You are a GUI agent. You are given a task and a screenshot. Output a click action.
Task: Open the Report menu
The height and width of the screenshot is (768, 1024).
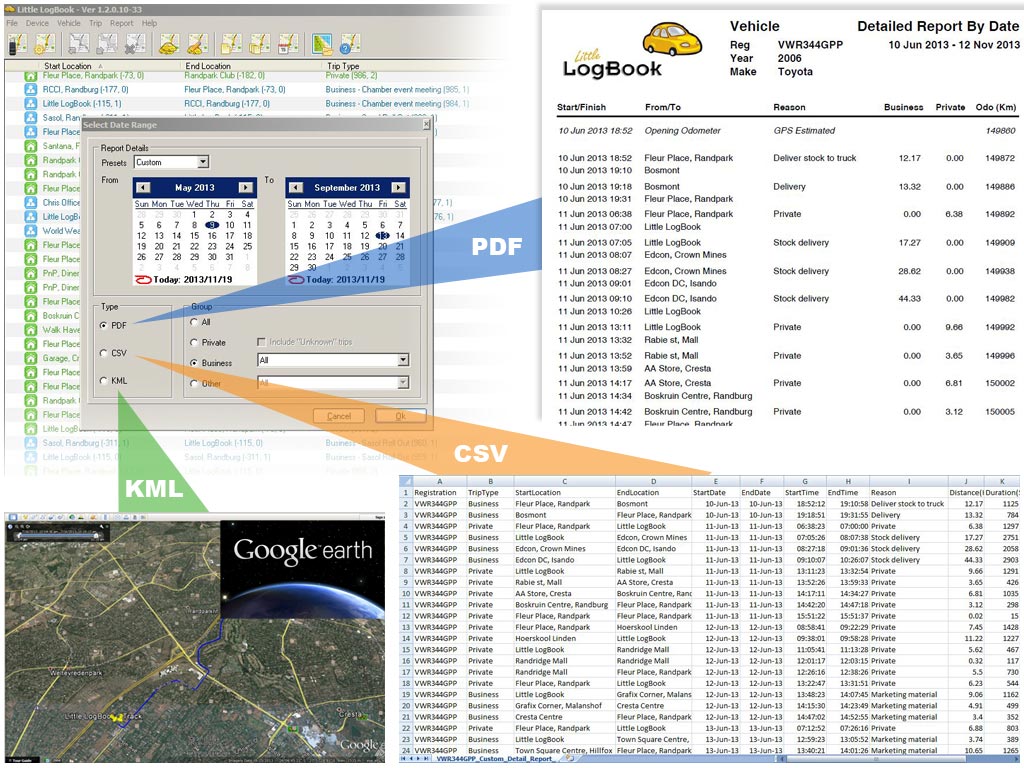[121, 23]
